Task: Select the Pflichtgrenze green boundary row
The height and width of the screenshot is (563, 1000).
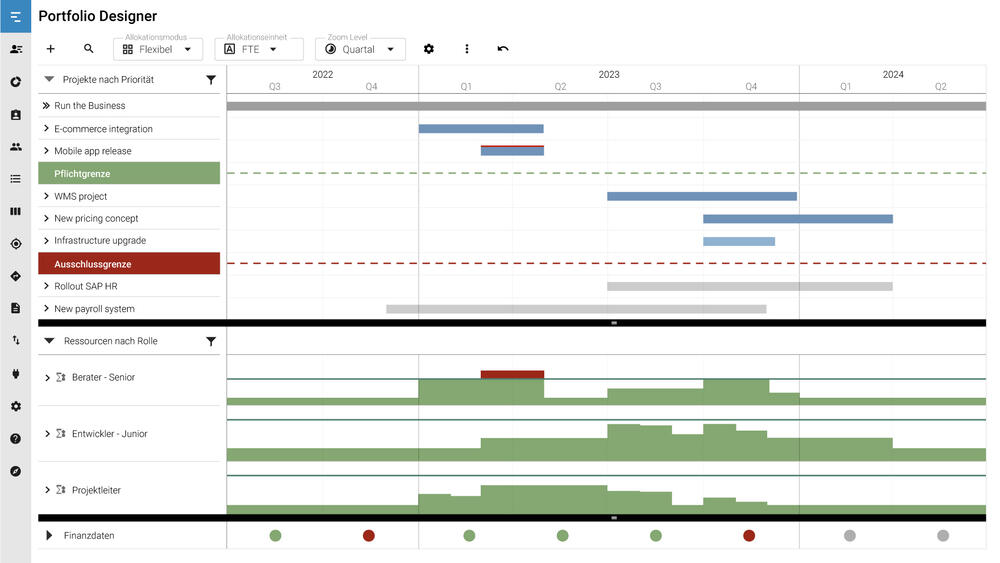Action: 129,174
